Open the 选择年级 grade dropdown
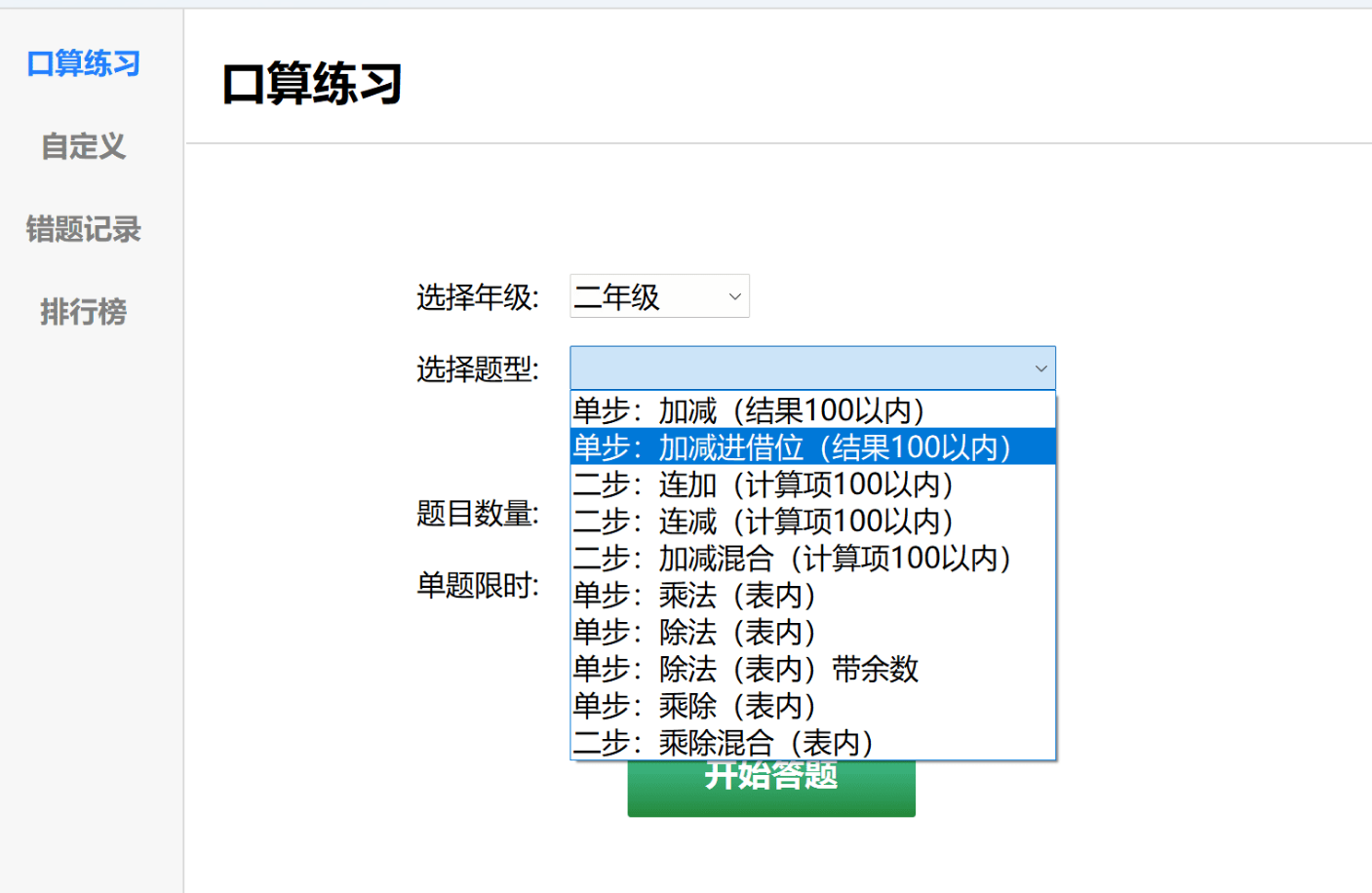The height and width of the screenshot is (893, 1372). (x=658, y=295)
